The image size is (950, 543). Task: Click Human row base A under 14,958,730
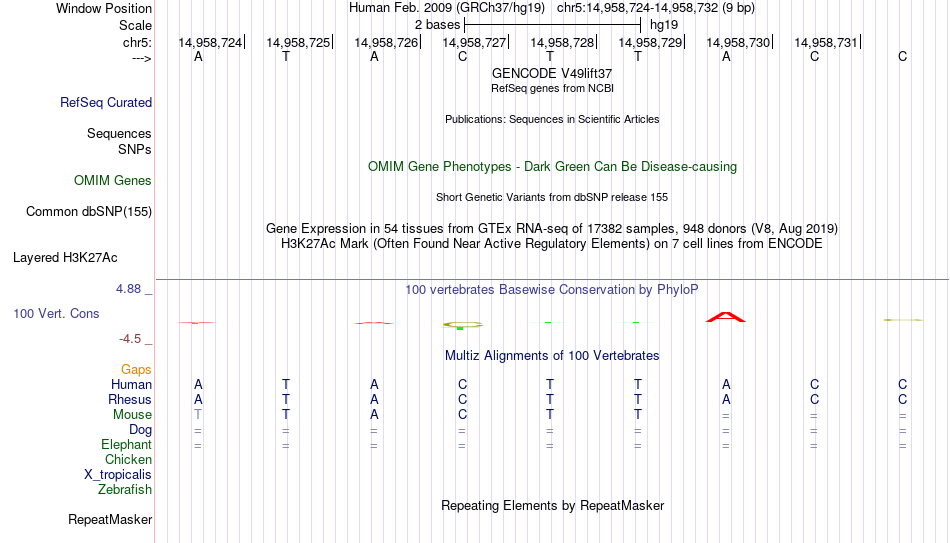[x=726, y=384]
